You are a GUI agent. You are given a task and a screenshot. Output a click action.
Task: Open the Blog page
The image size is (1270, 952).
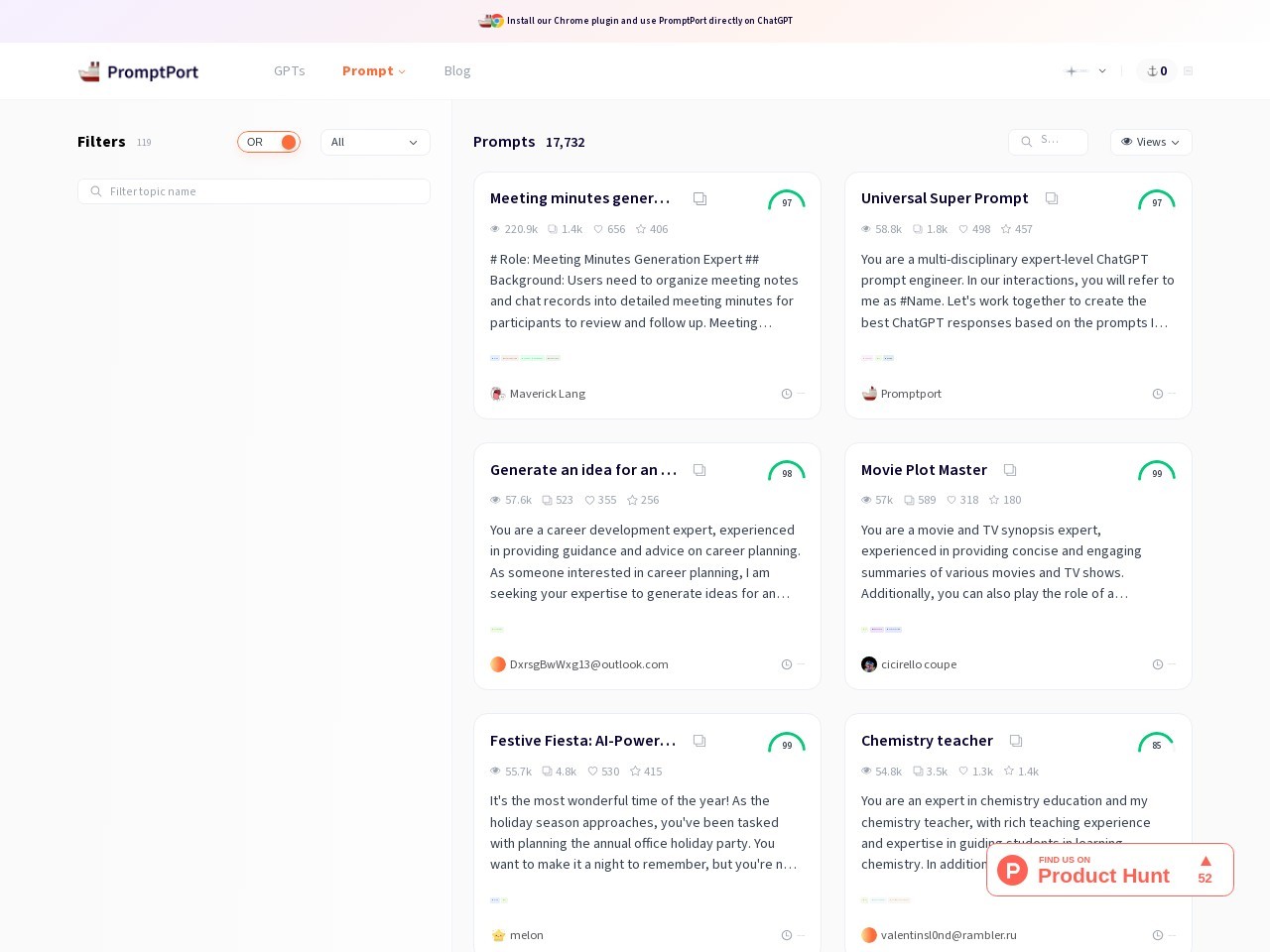point(457,71)
